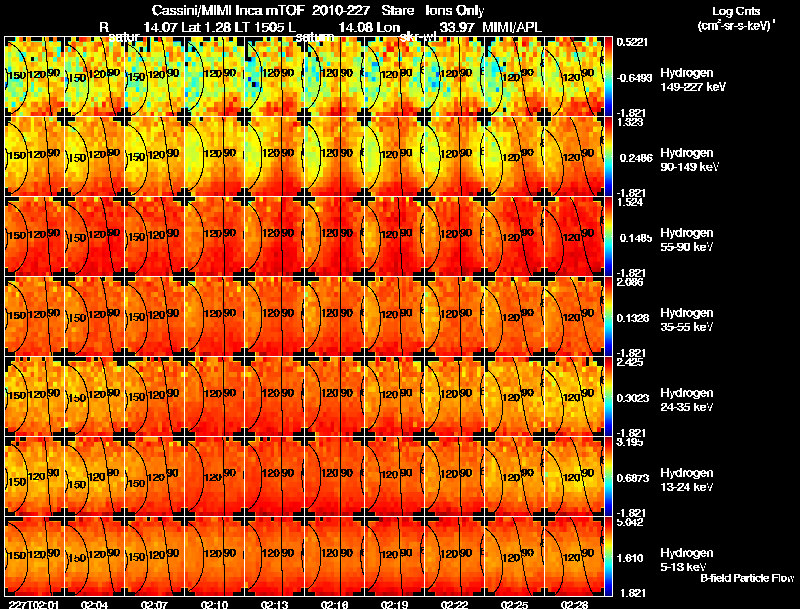Click the 1.610 color scale value
Screen dimensions: 800x609
click(x=631, y=559)
